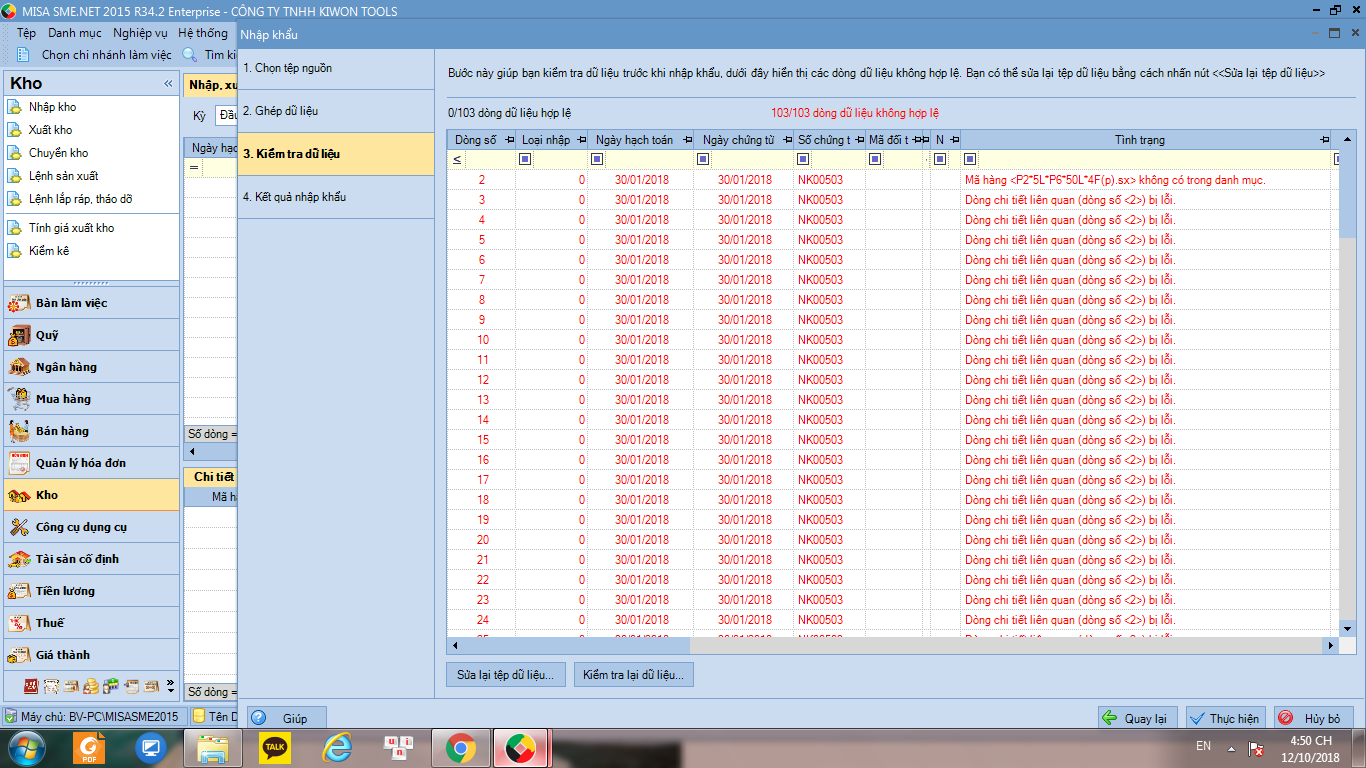Image resolution: width=1366 pixels, height=768 pixels.
Task: Expand the sidebar overflow chevron for more modules
Action: pyautogui.click(x=170, y=687)
